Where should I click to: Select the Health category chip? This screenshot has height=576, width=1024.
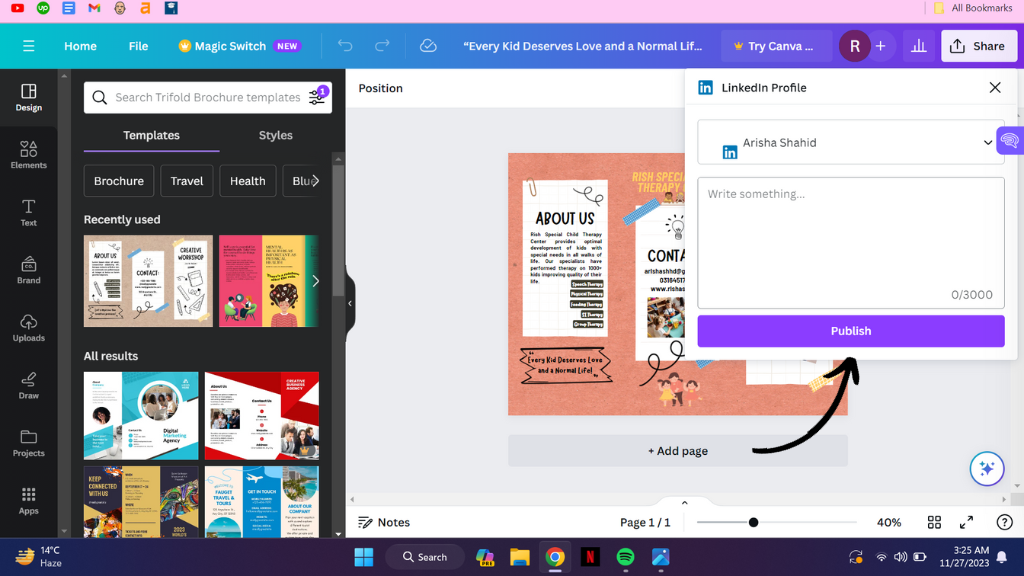[248, 181]
